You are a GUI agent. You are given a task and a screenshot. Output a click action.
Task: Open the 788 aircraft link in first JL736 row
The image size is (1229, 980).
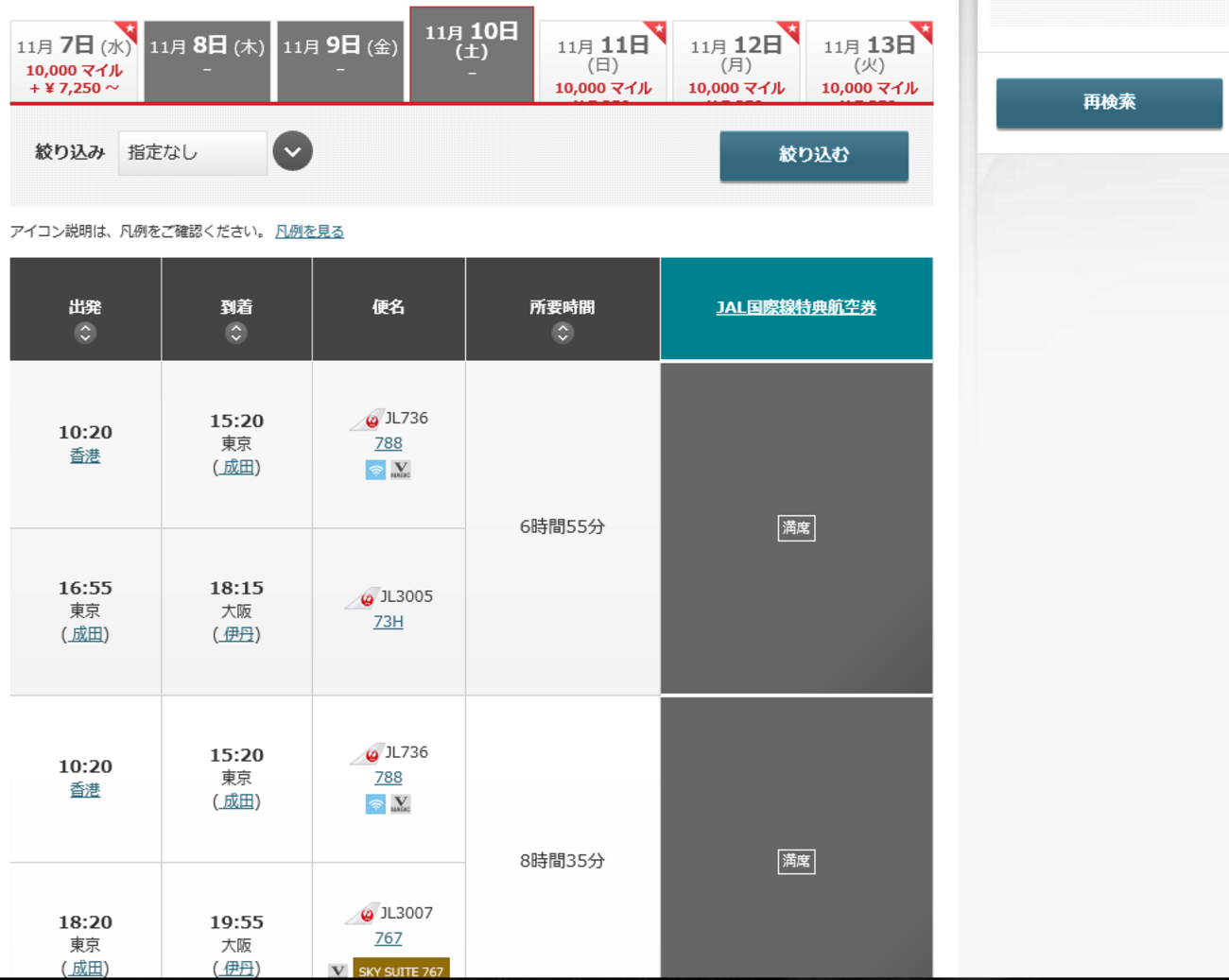tap(389, 443)
